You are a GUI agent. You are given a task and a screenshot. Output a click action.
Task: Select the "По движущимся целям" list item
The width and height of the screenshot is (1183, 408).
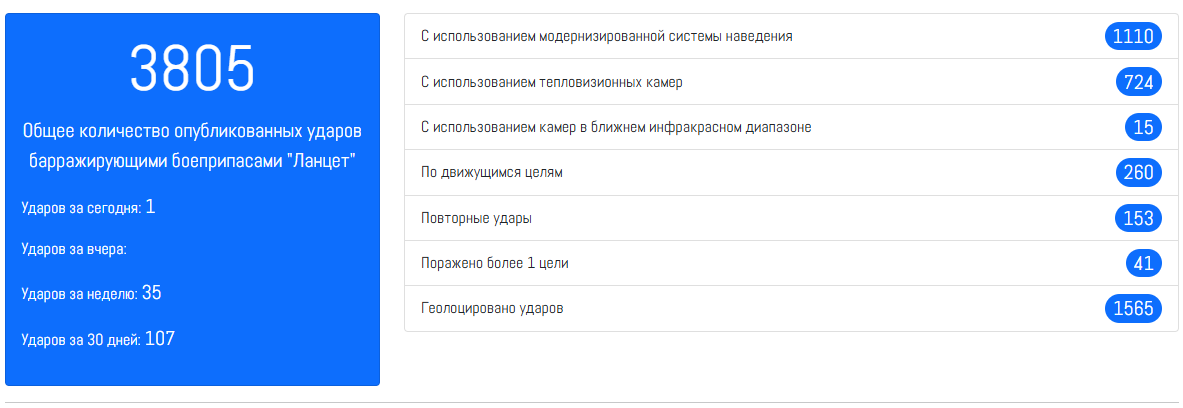tap(493, 172)
